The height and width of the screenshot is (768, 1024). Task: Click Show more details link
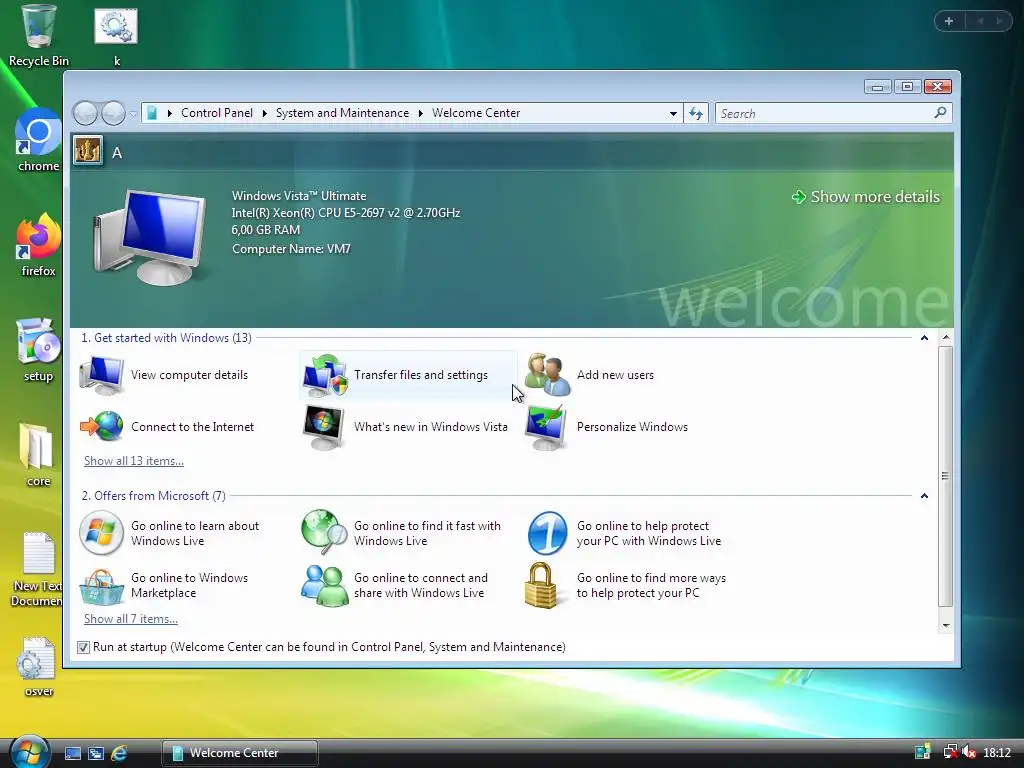point(866,197)
